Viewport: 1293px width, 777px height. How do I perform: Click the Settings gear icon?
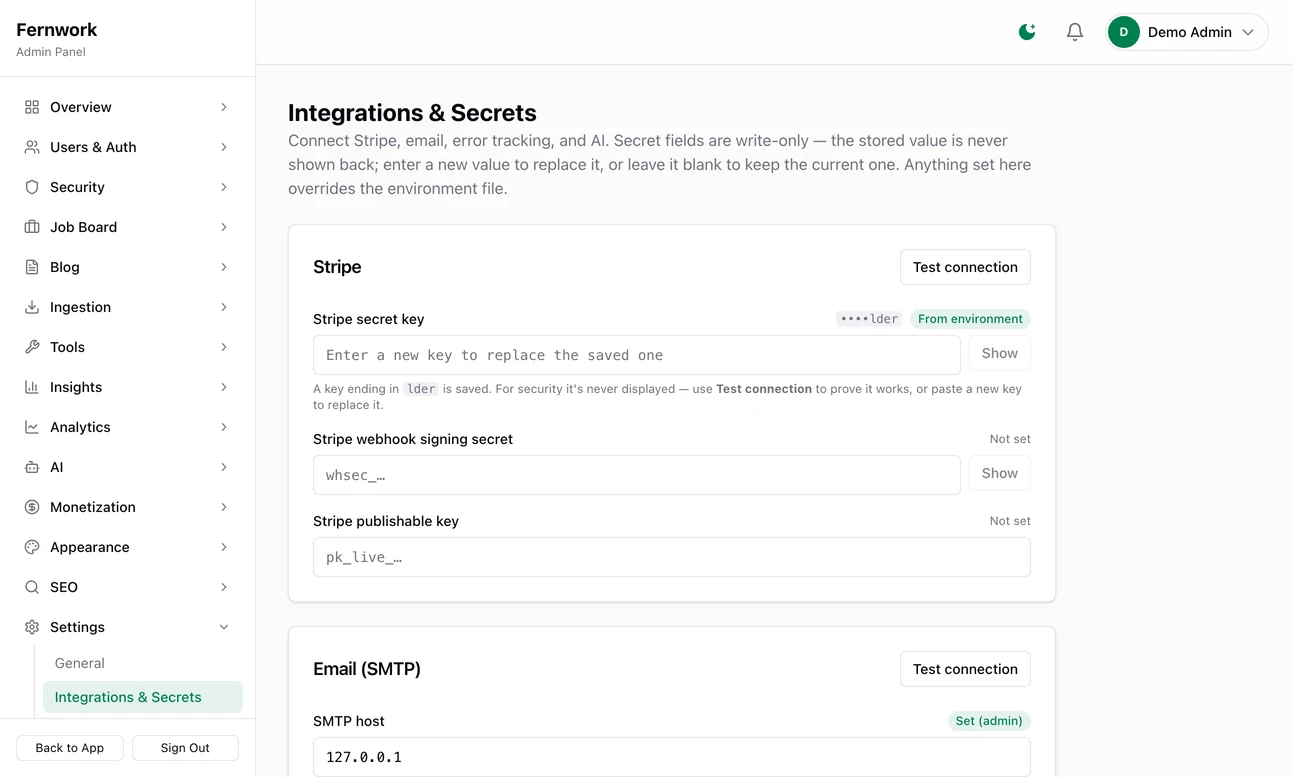pyautogui.click(x=32, y=627)
